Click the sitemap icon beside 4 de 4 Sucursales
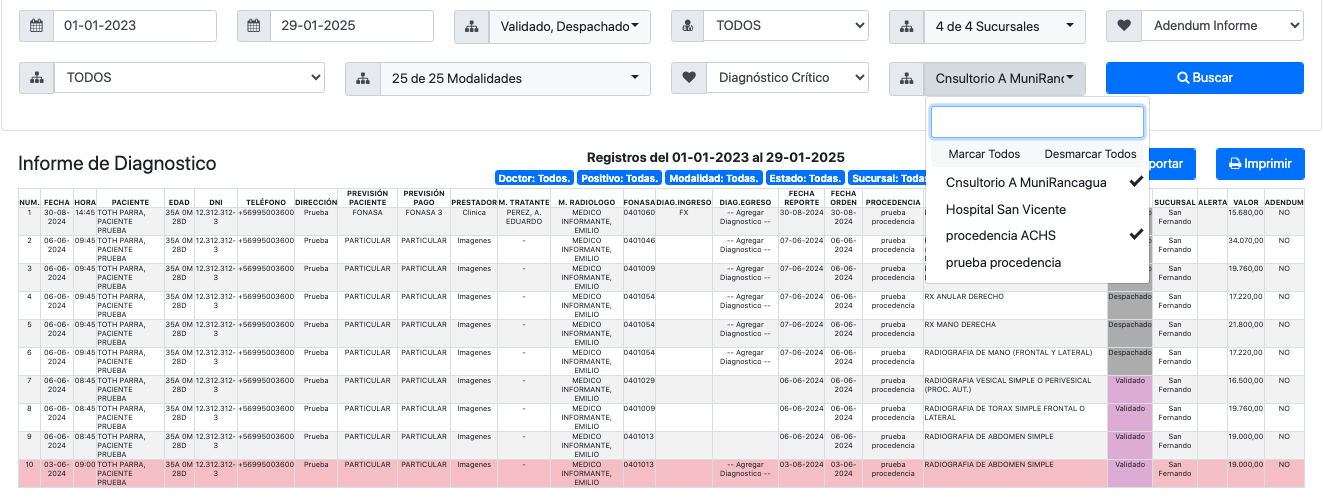This screenshot has height=497, width=1323. (x=906, y=26)
